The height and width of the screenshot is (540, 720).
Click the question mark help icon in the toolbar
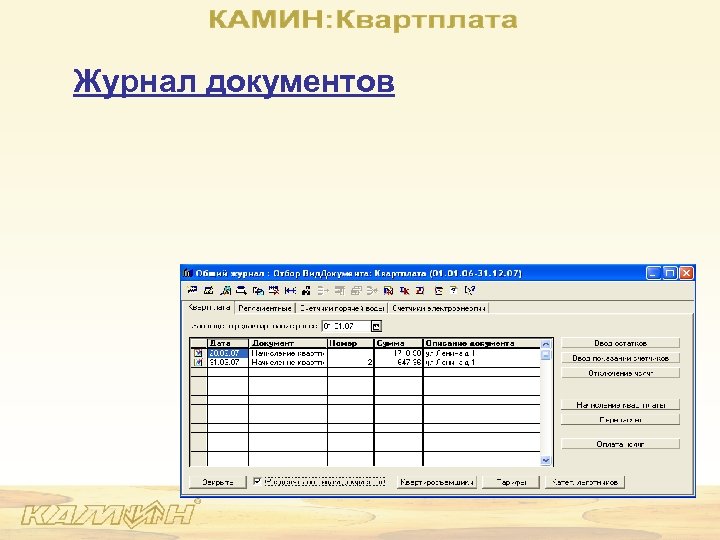click(453, 290)
